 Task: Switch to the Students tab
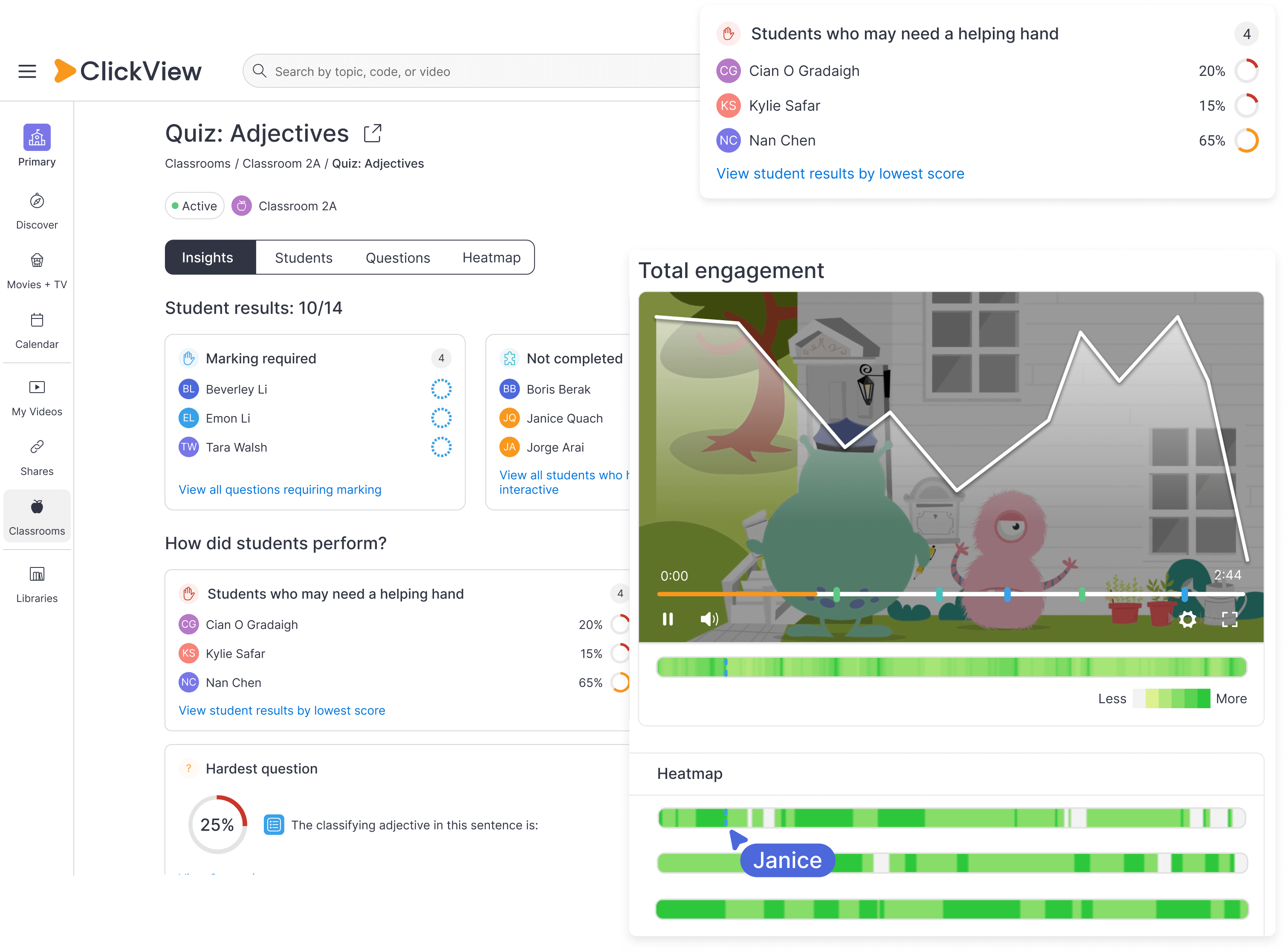coord(304,258)
